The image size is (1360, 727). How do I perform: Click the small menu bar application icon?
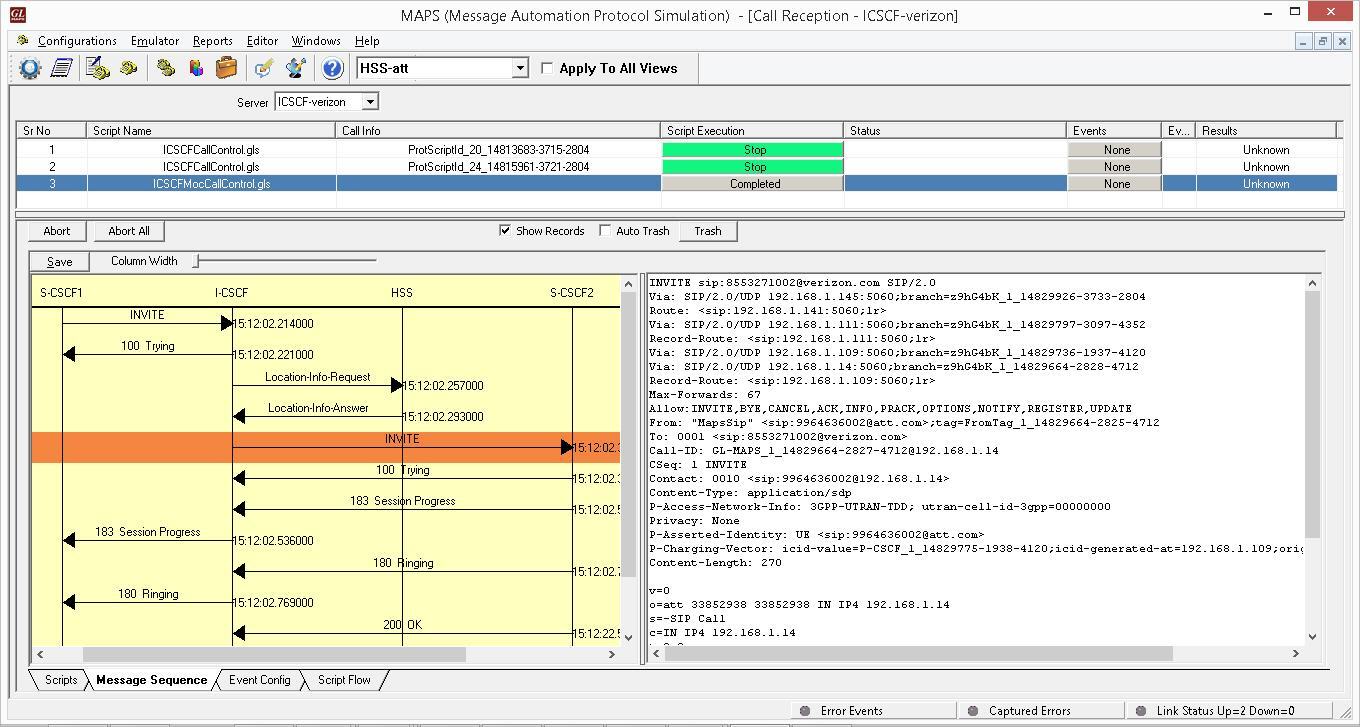22,41
